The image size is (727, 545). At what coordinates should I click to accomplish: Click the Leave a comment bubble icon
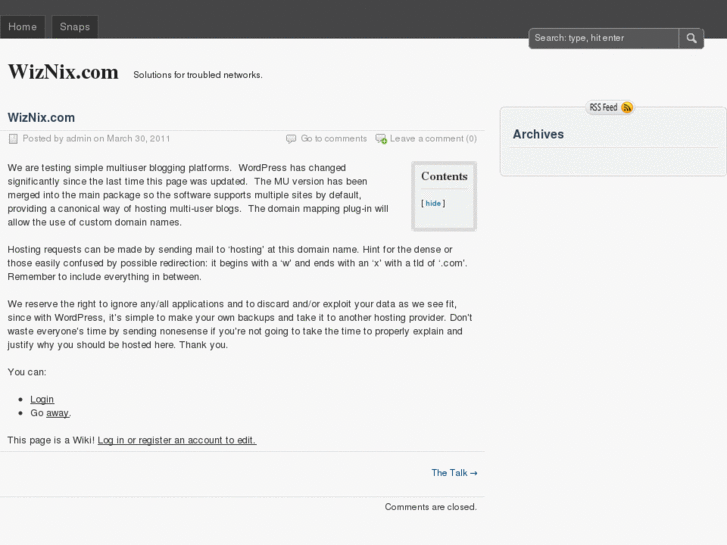tap(381, 139)
